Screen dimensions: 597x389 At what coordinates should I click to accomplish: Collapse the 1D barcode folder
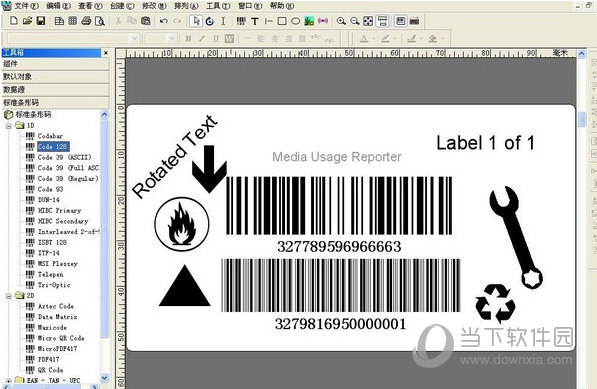pos(9,126)
